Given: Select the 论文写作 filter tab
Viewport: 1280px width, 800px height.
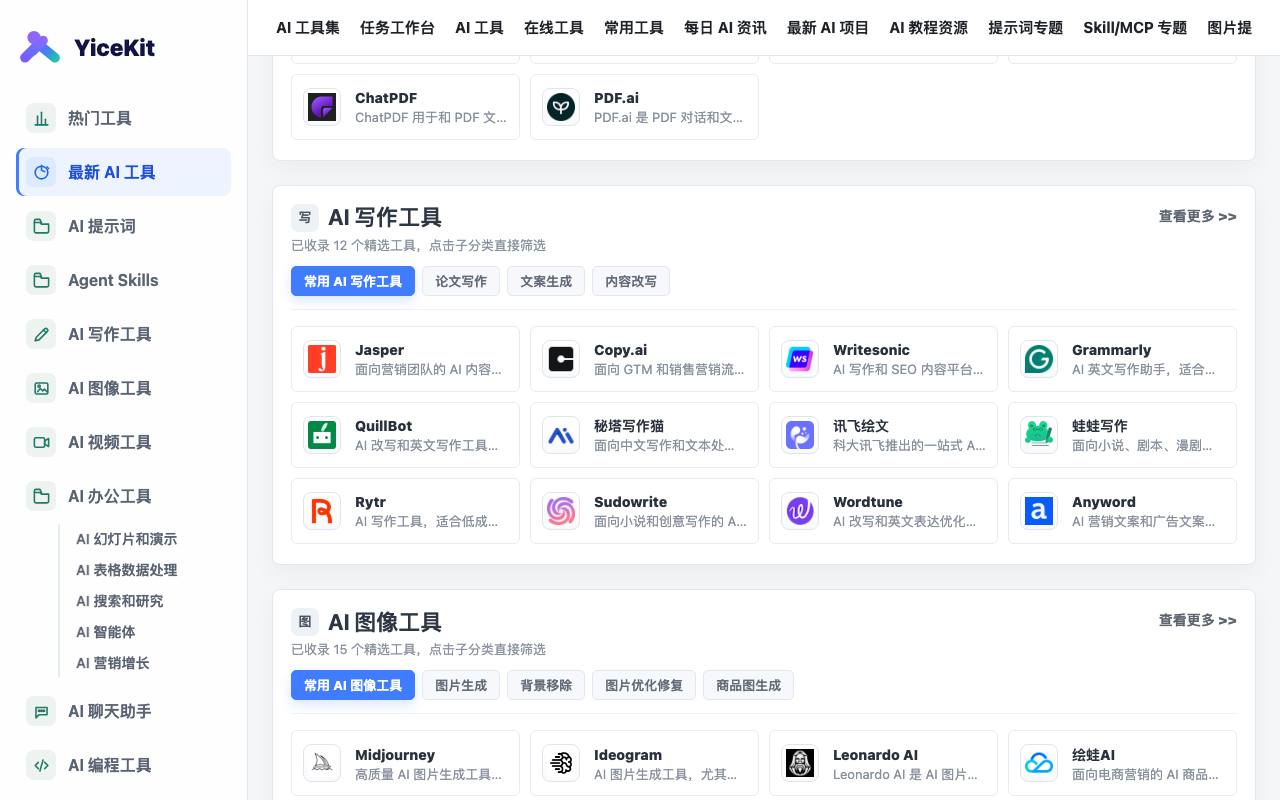Looking at the screenshot, I should click(461, 281).
